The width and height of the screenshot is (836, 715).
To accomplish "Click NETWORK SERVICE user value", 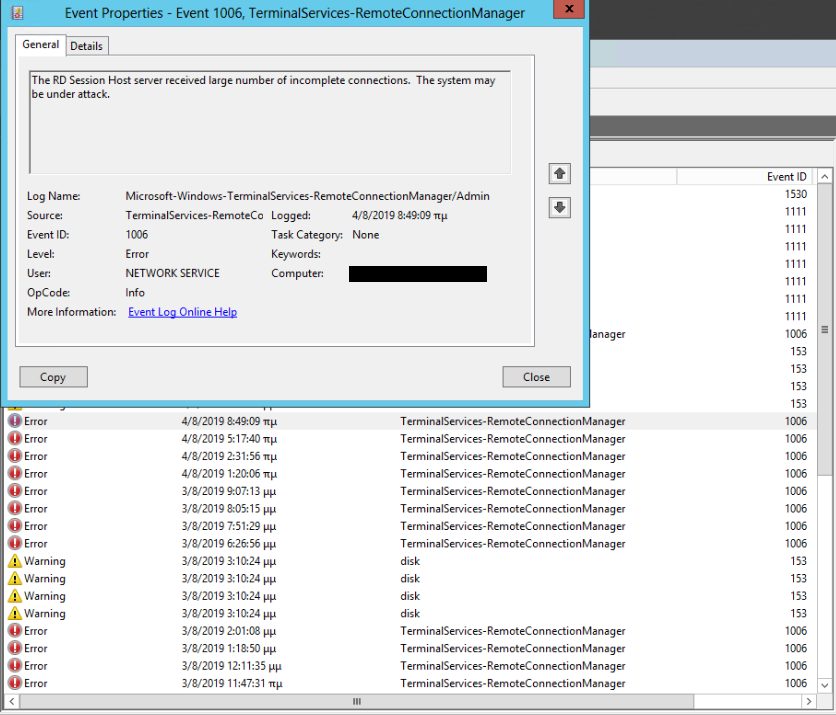I will (172, 273).
